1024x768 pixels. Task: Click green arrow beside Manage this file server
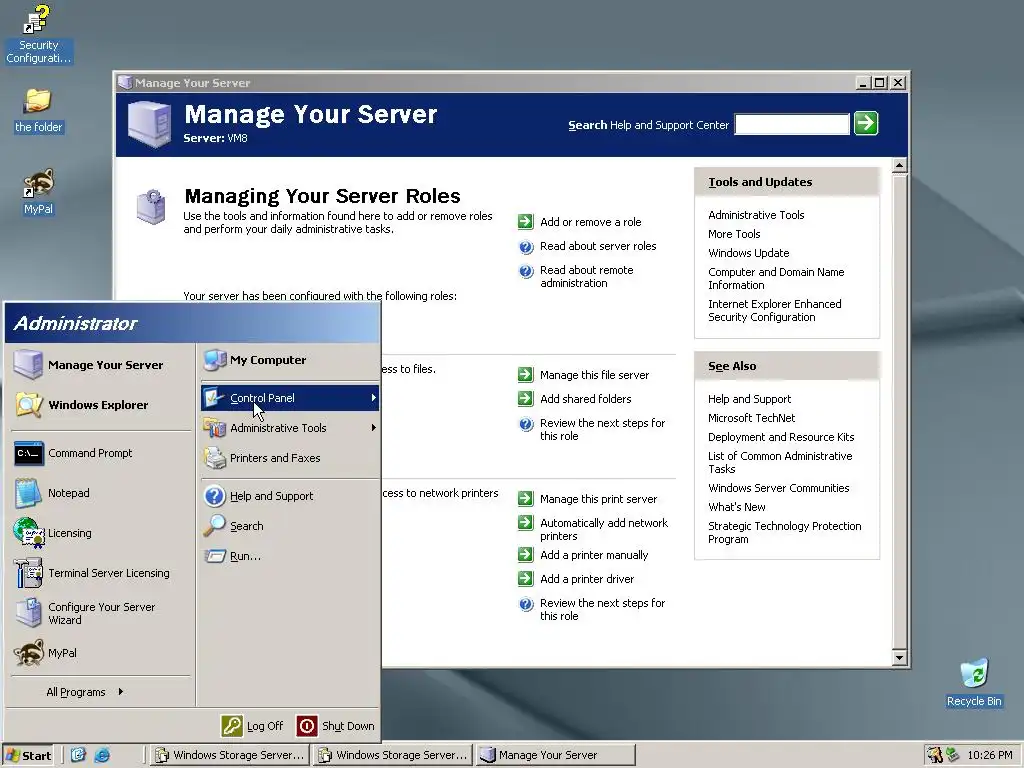tap(526, 374)
